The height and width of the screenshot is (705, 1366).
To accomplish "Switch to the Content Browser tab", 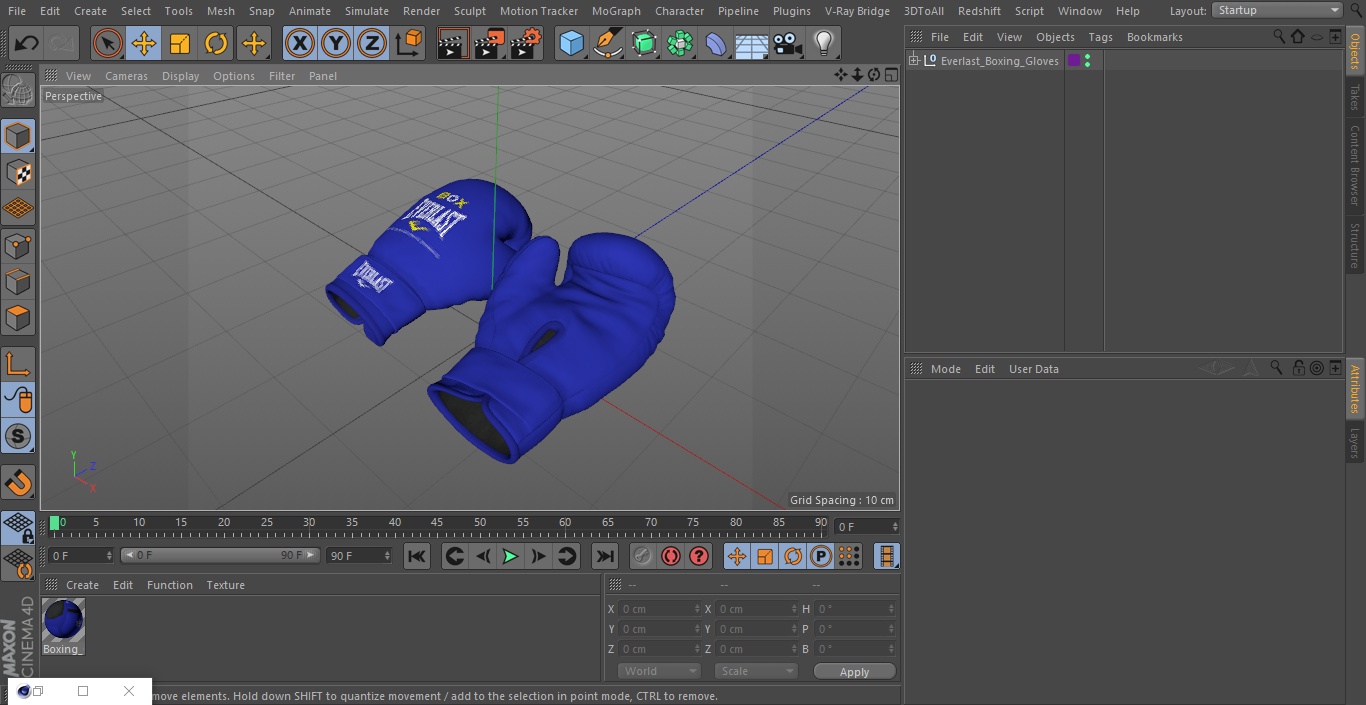I will 1355,165.
